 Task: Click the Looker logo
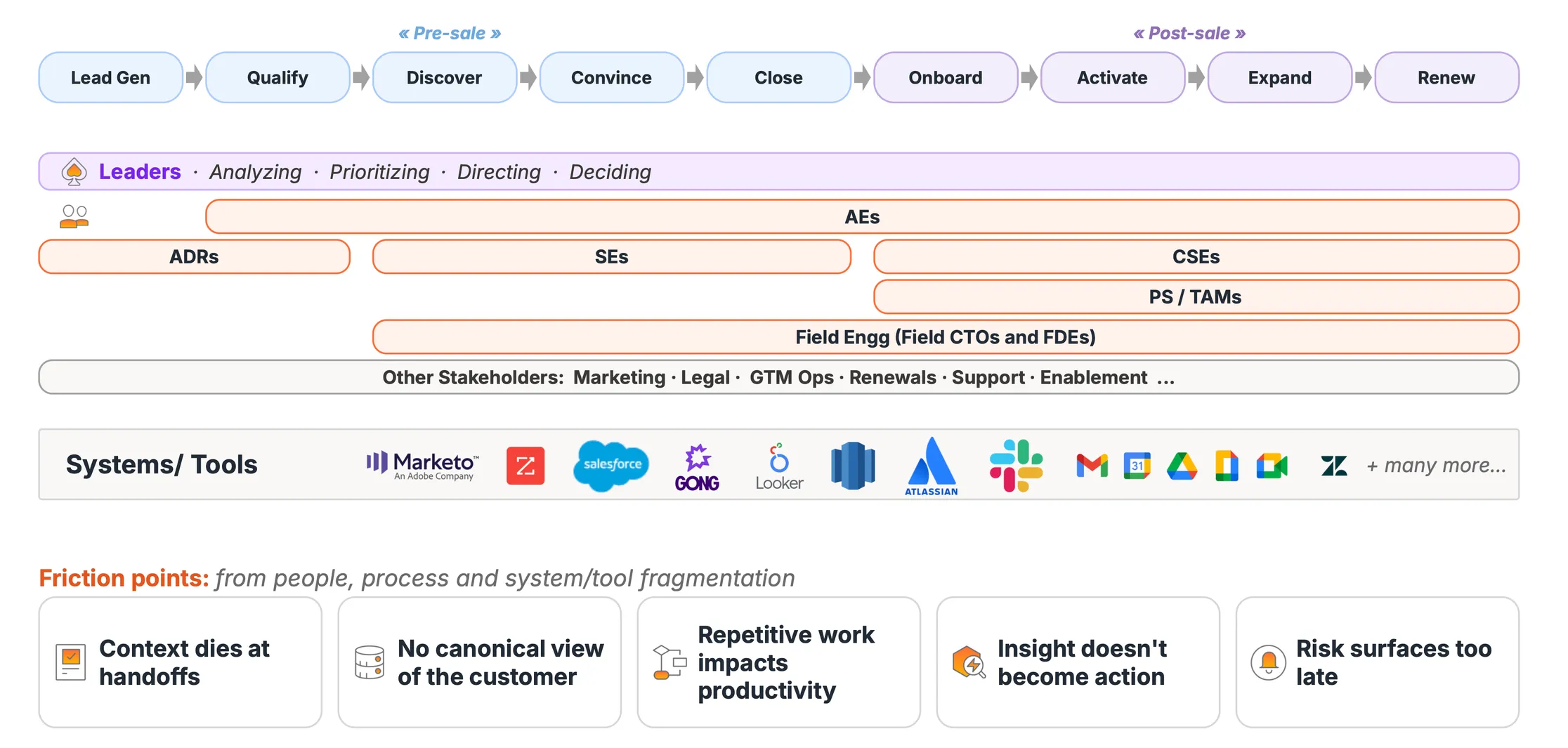pyautogui.click(x=779, y=467)
